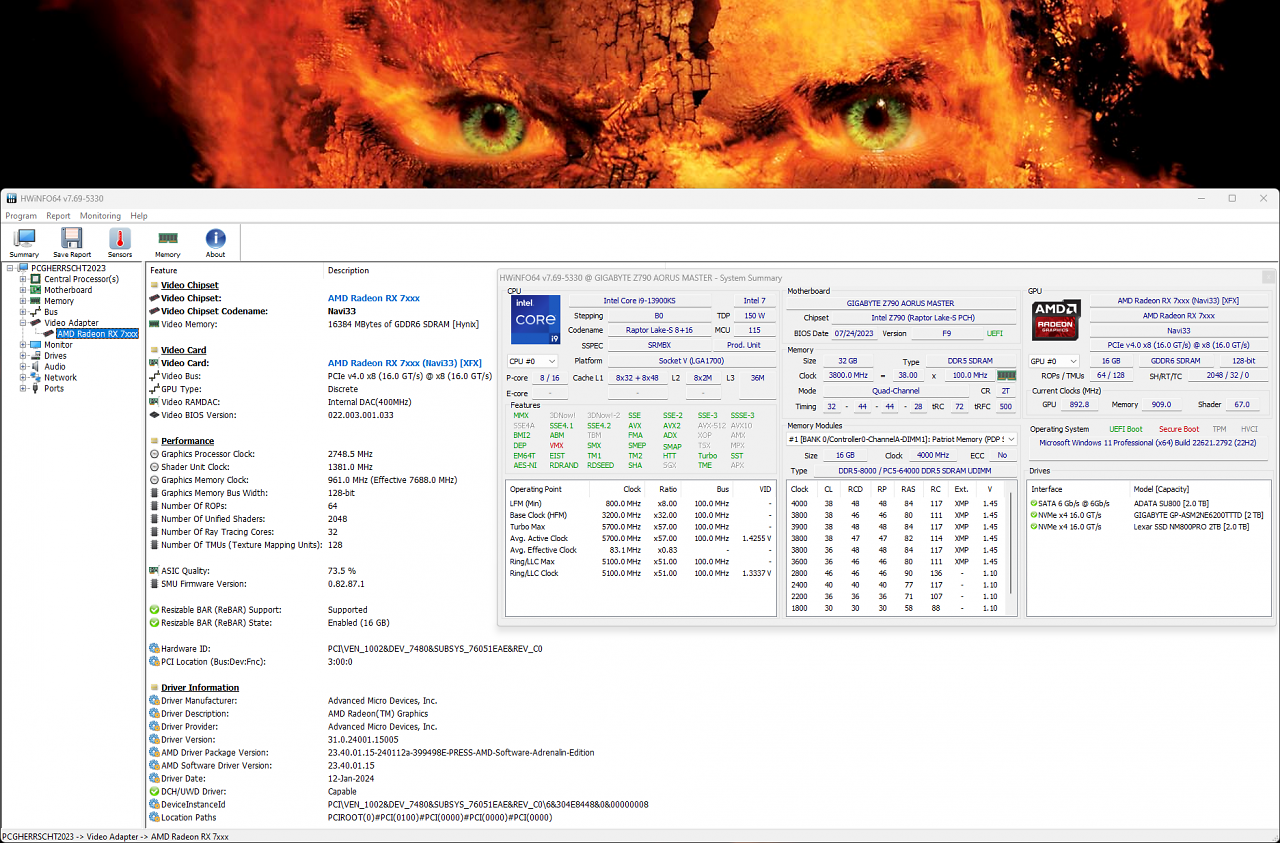This screenshot has height=843, width=1280.
Task: Expand the Motherboard tree node
Action: [x=23, y=290]
